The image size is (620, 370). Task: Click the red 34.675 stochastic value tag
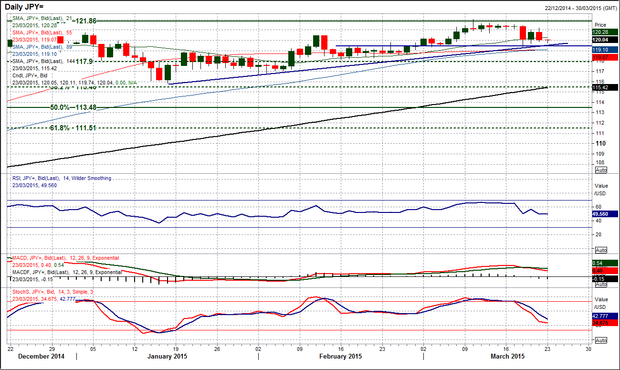tap(605, 323)
